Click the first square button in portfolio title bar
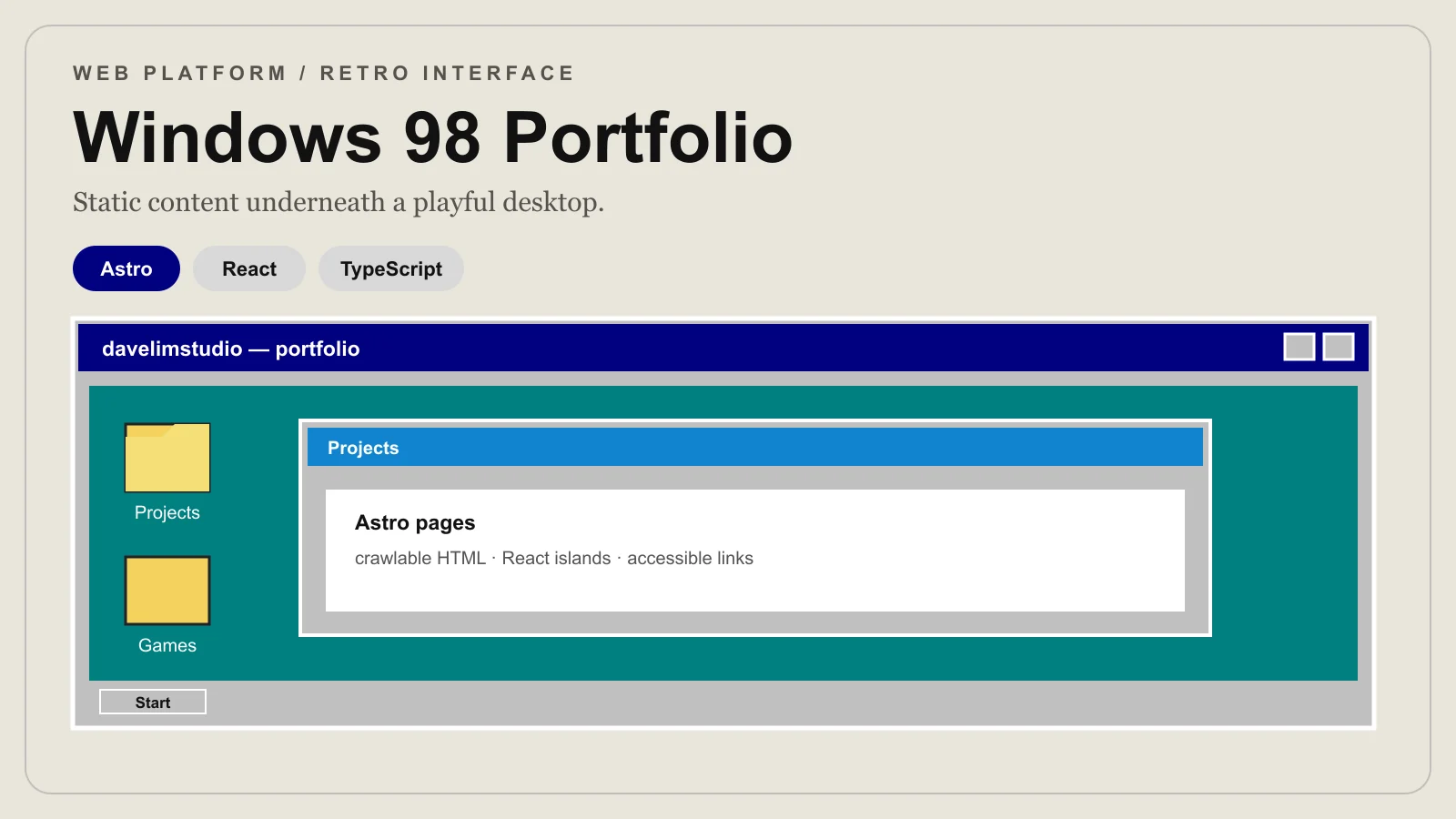Screen dimensions: 1456x819 1299,347
